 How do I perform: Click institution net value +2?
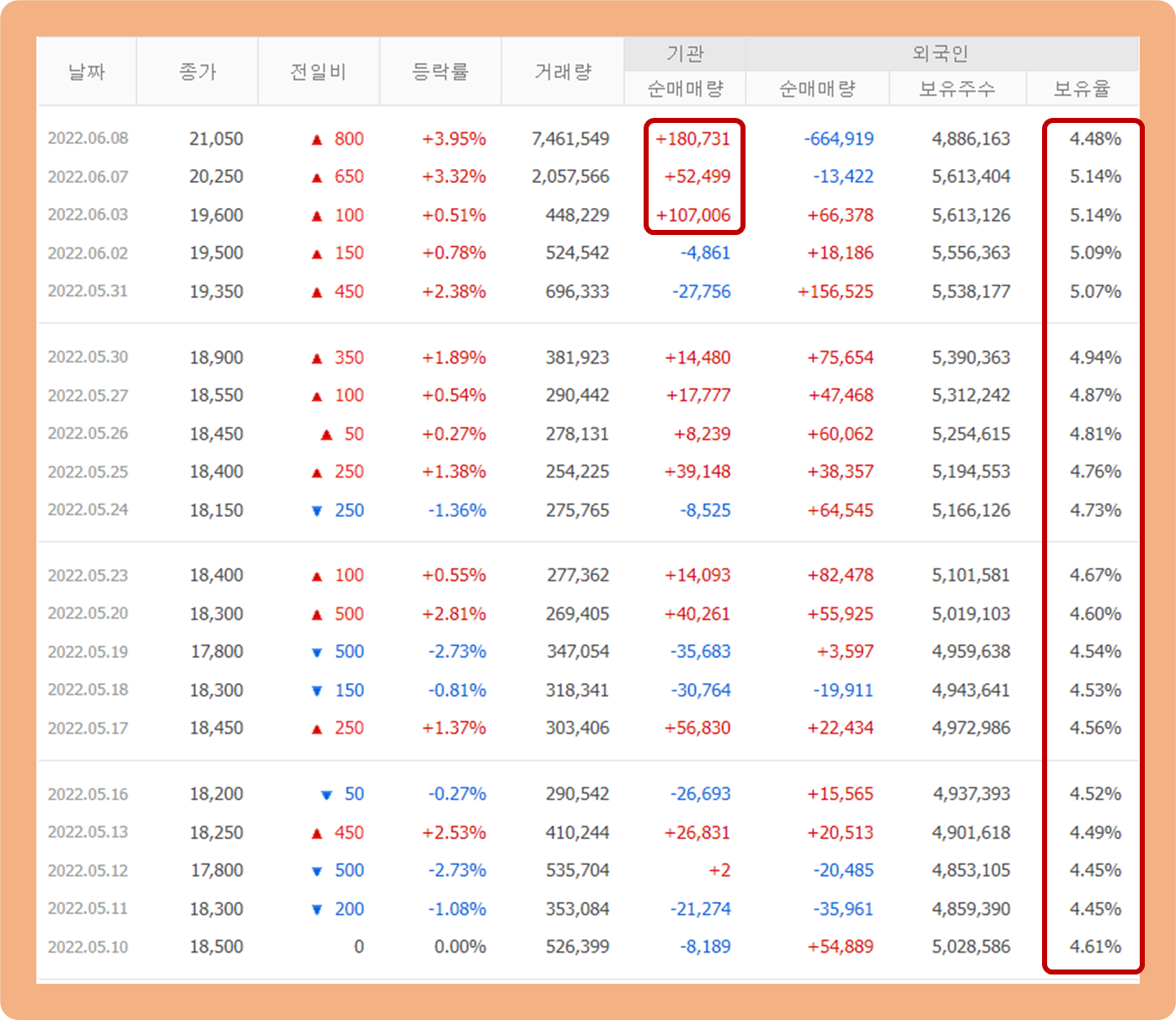pos(719,870)
